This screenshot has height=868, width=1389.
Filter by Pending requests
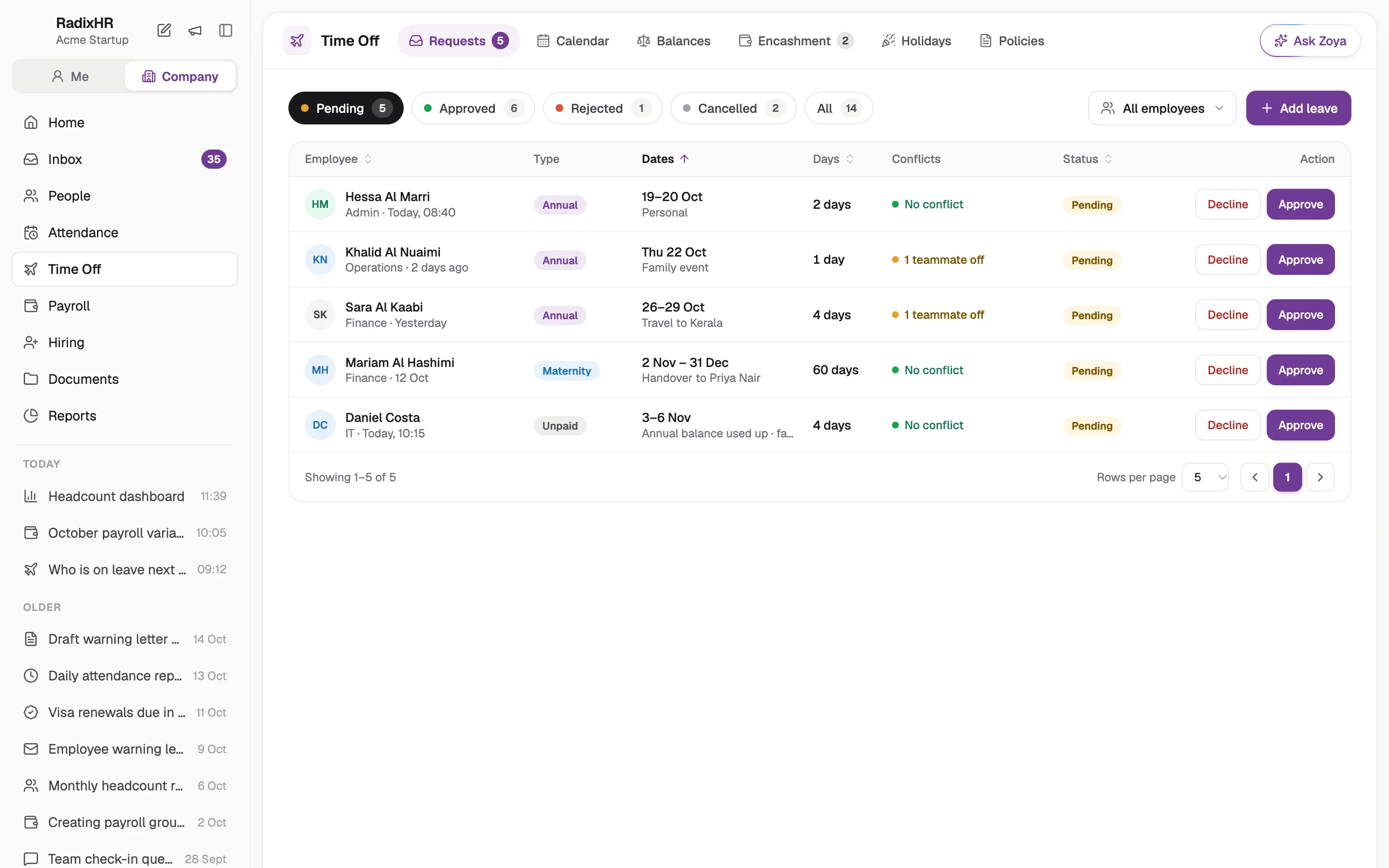coord(345,108)
